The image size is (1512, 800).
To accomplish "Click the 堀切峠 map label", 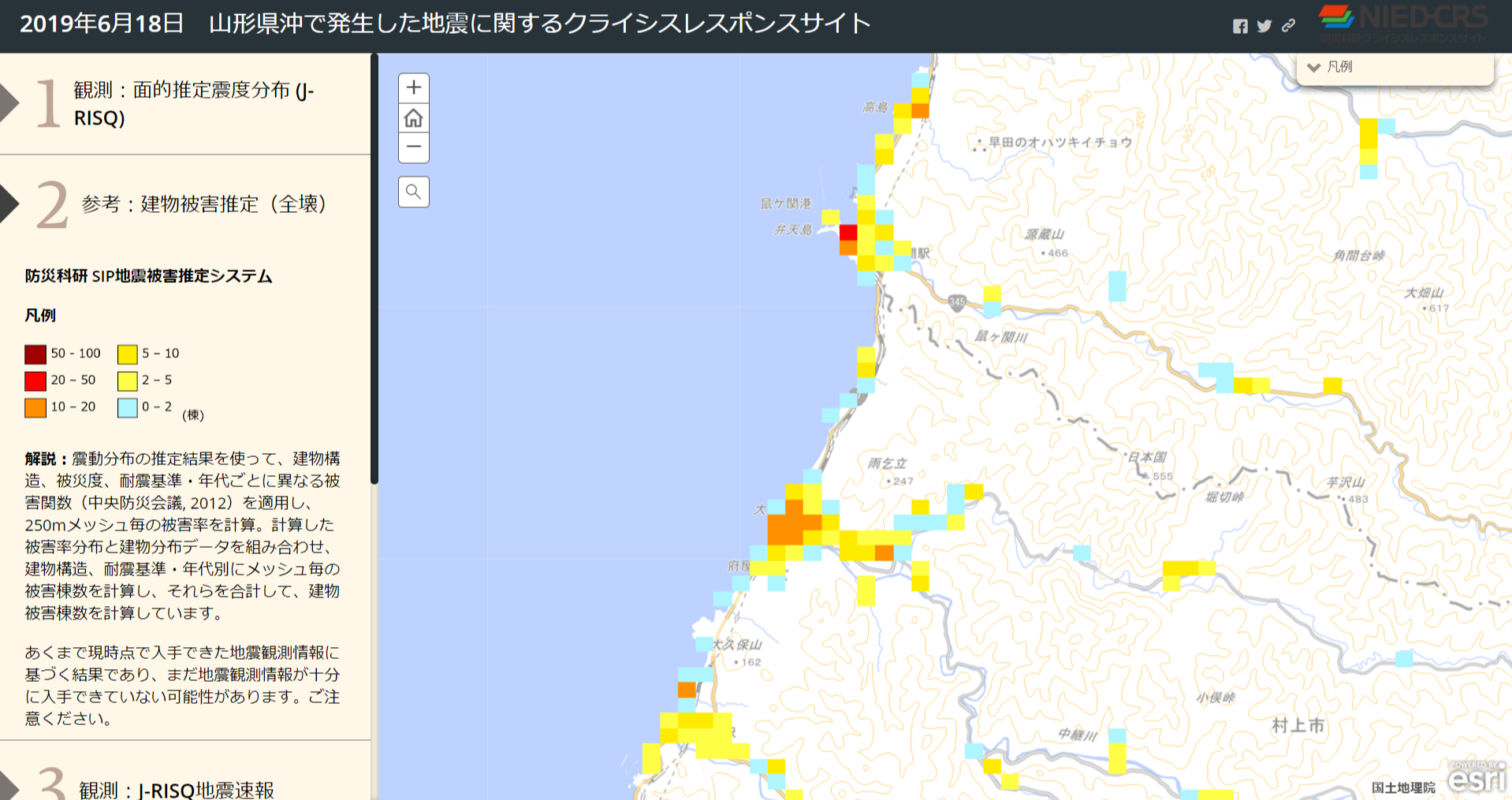I will 1225,497.
